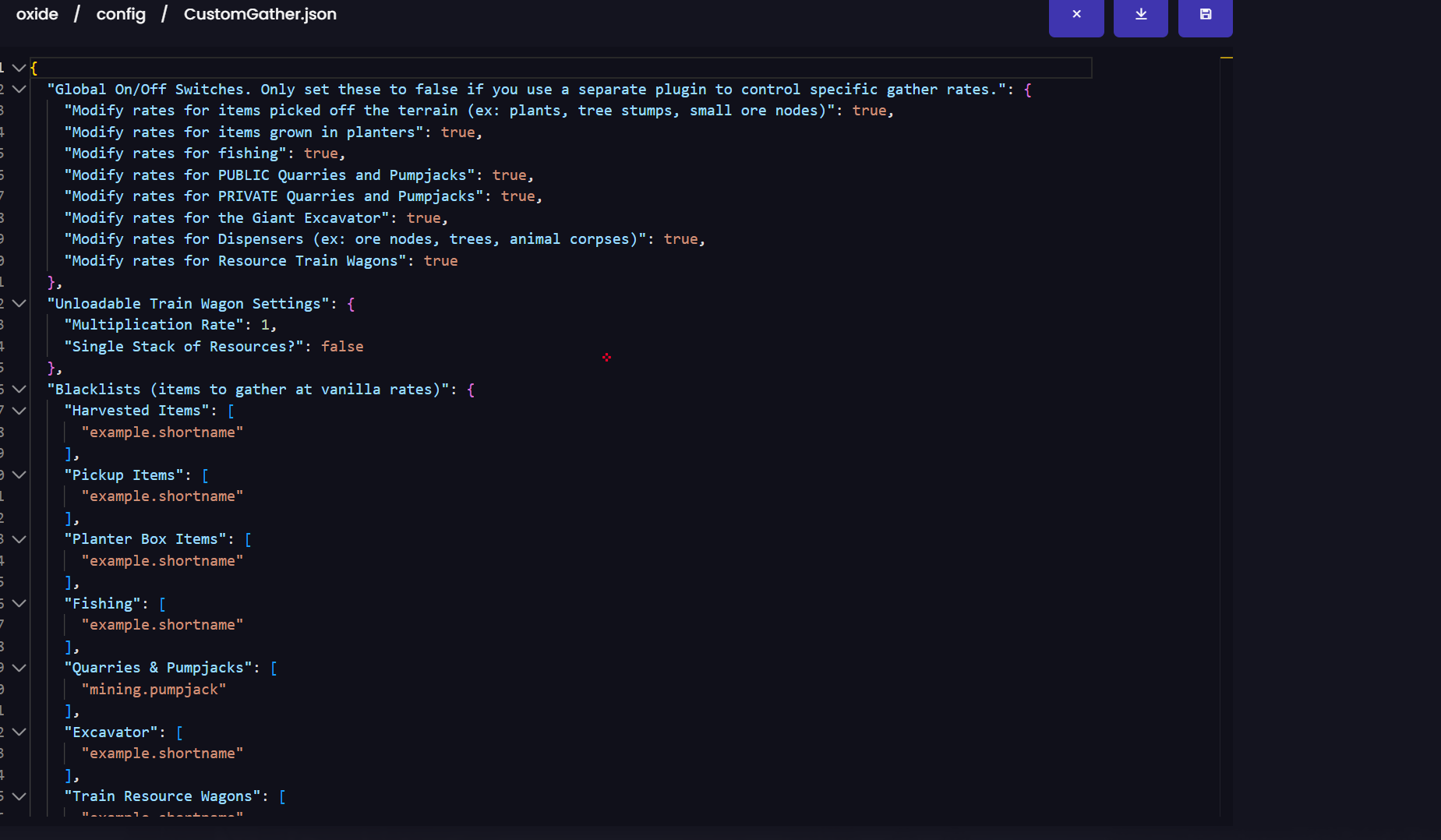Screen dimensions: 1441x840
Task: Click the save floppy disk icon
Action: point(1205,15)
